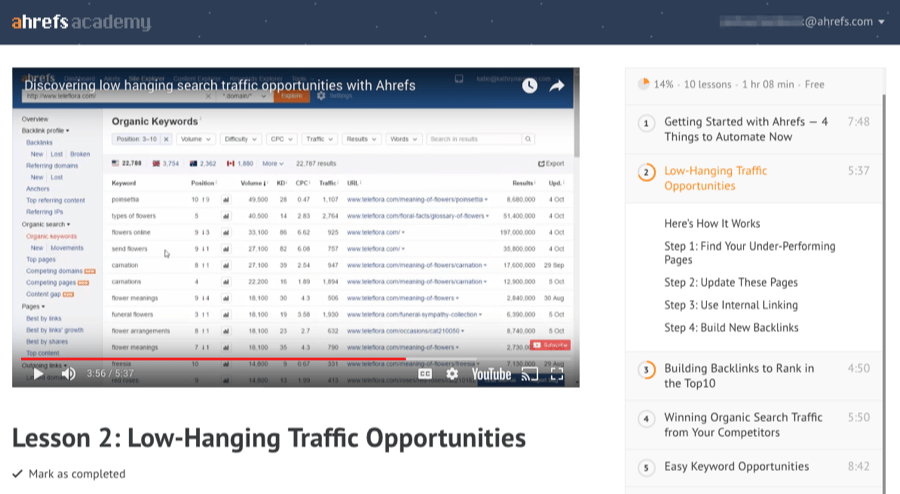Open lesson 1 Getting Started with Ahrefs

click(754, 129)
